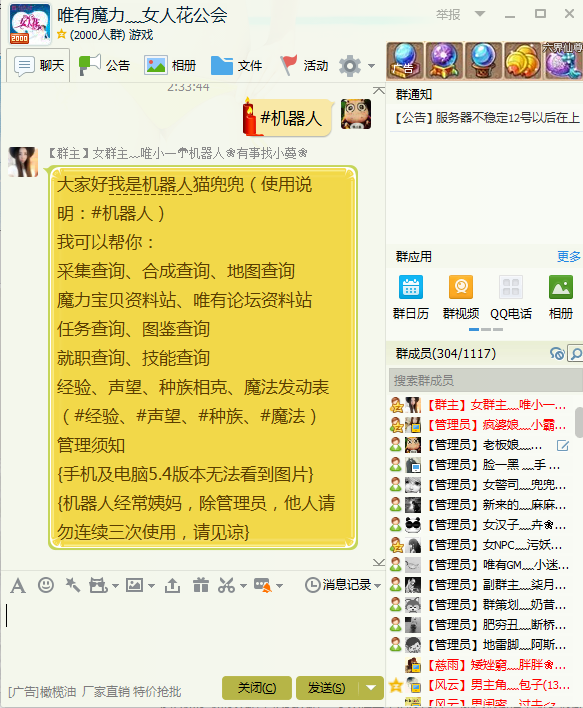Open the 文件 tab
The height and width of the screenshot is (708, 583).
tap(236, 65)
